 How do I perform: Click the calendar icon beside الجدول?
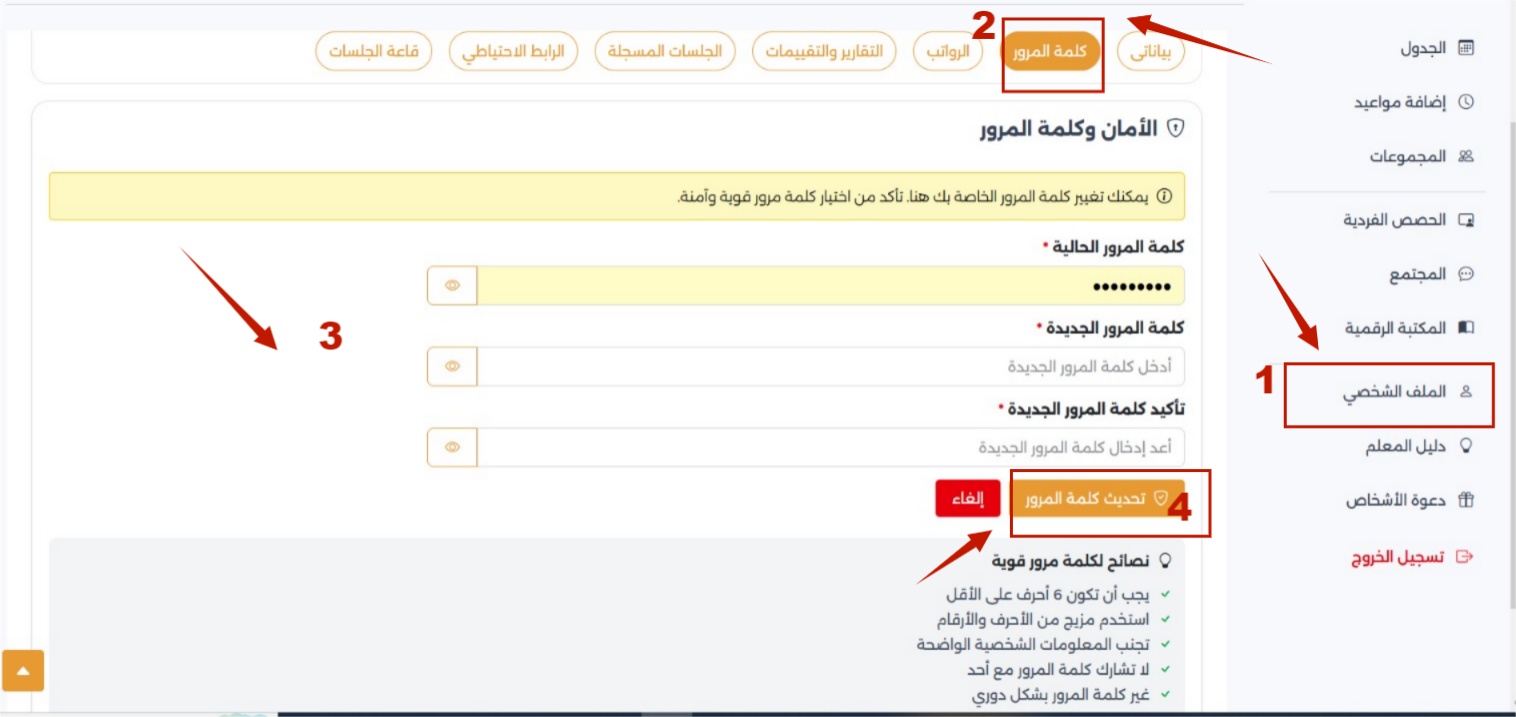pyautogui.click(x=1466, y=48)
